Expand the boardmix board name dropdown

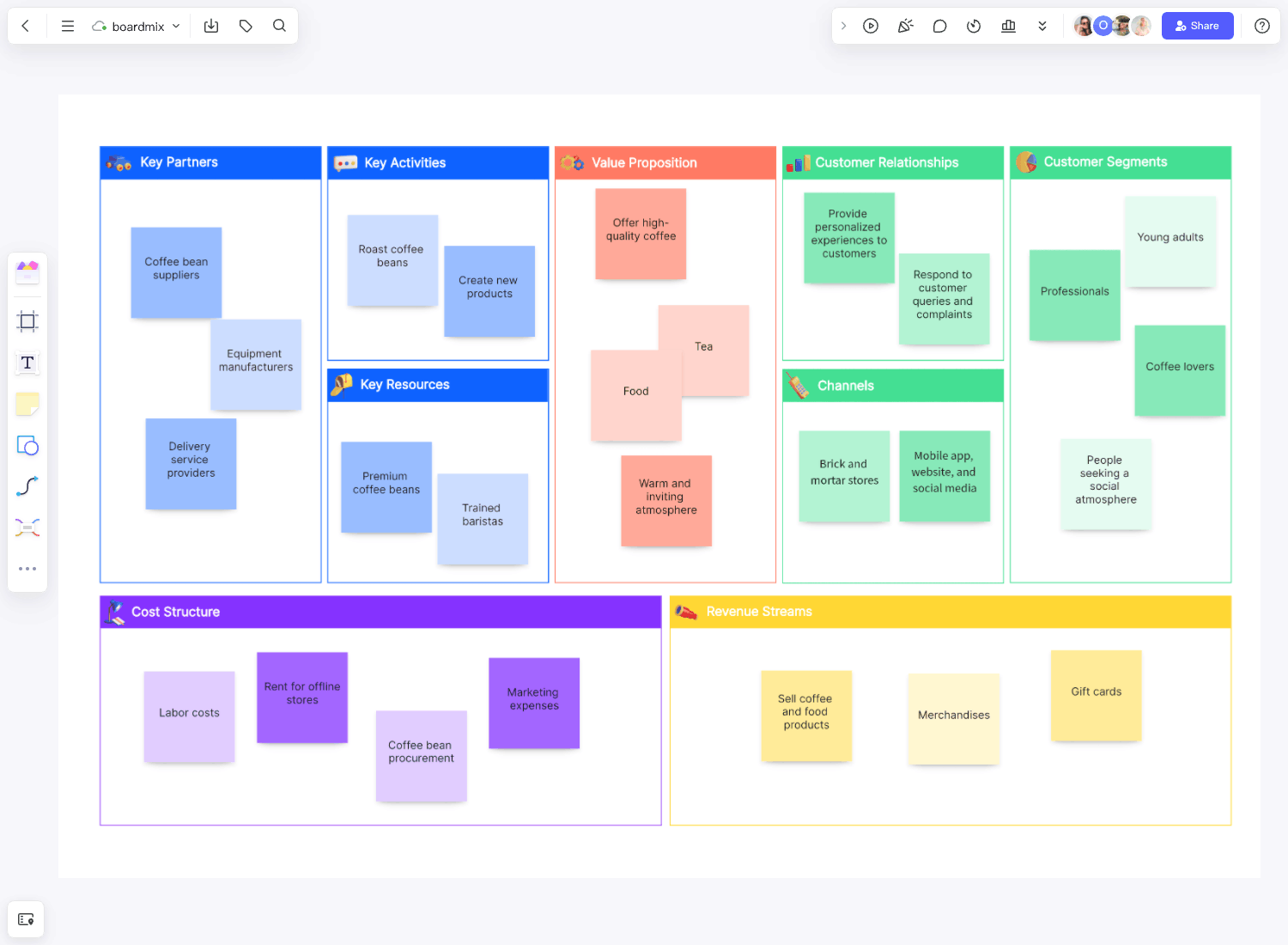(x=176, y=26)
